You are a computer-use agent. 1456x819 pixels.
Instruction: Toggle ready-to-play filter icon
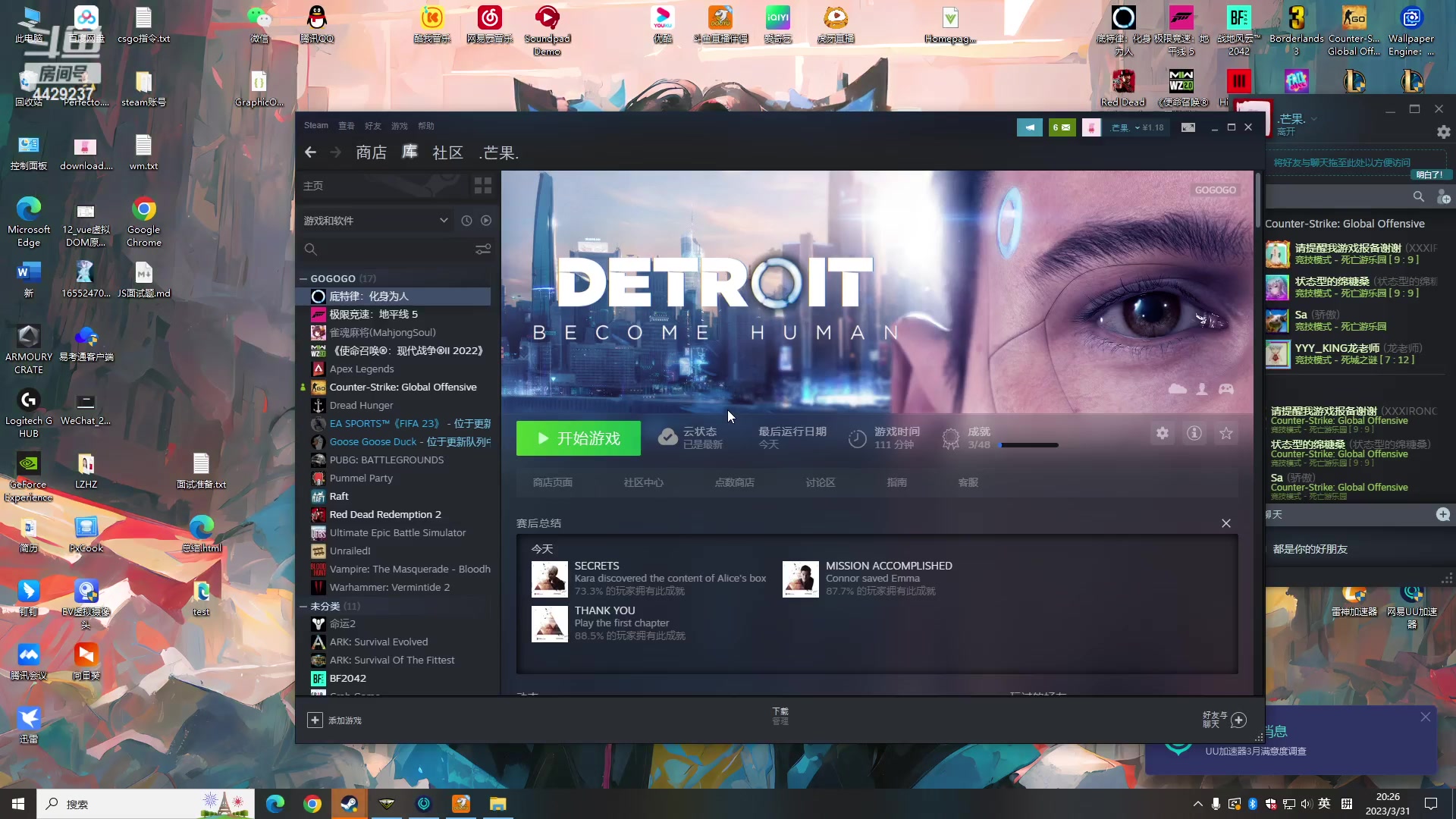(x=486, y=221)
